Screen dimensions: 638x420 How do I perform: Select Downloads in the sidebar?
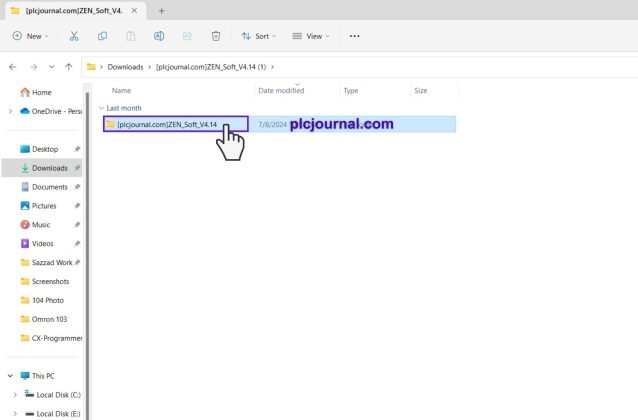click(x=49, y=168)
